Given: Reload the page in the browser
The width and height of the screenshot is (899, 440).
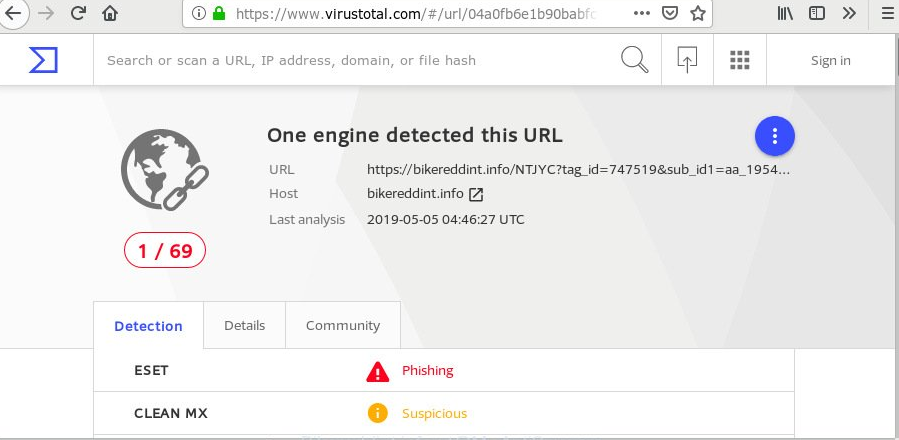Looking at the screenshot, I should click(x=78, y=14).
